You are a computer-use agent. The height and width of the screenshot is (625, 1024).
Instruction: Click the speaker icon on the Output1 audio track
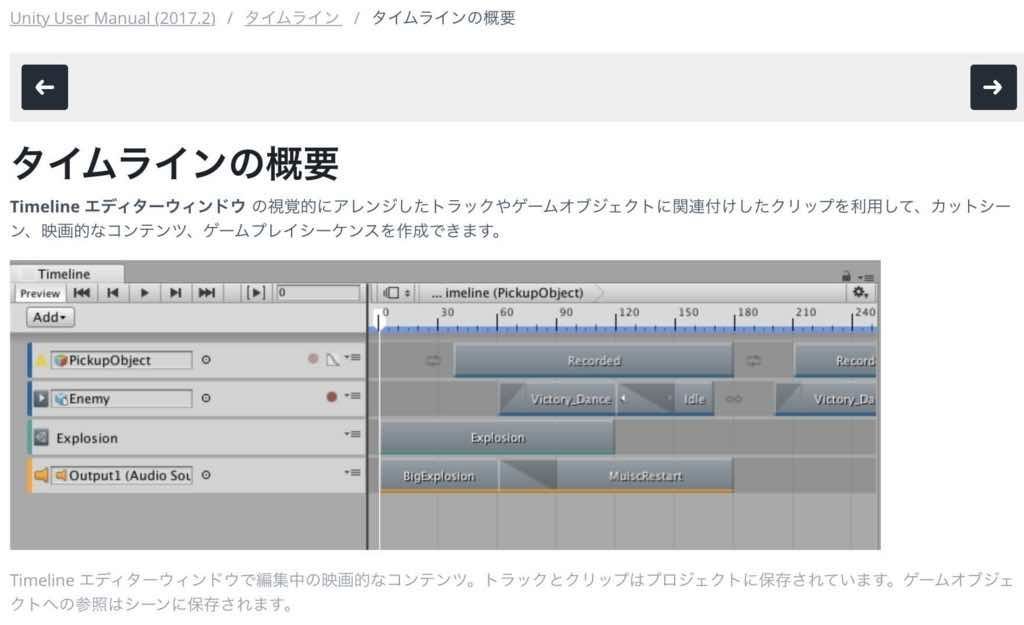tap(41, 474)
